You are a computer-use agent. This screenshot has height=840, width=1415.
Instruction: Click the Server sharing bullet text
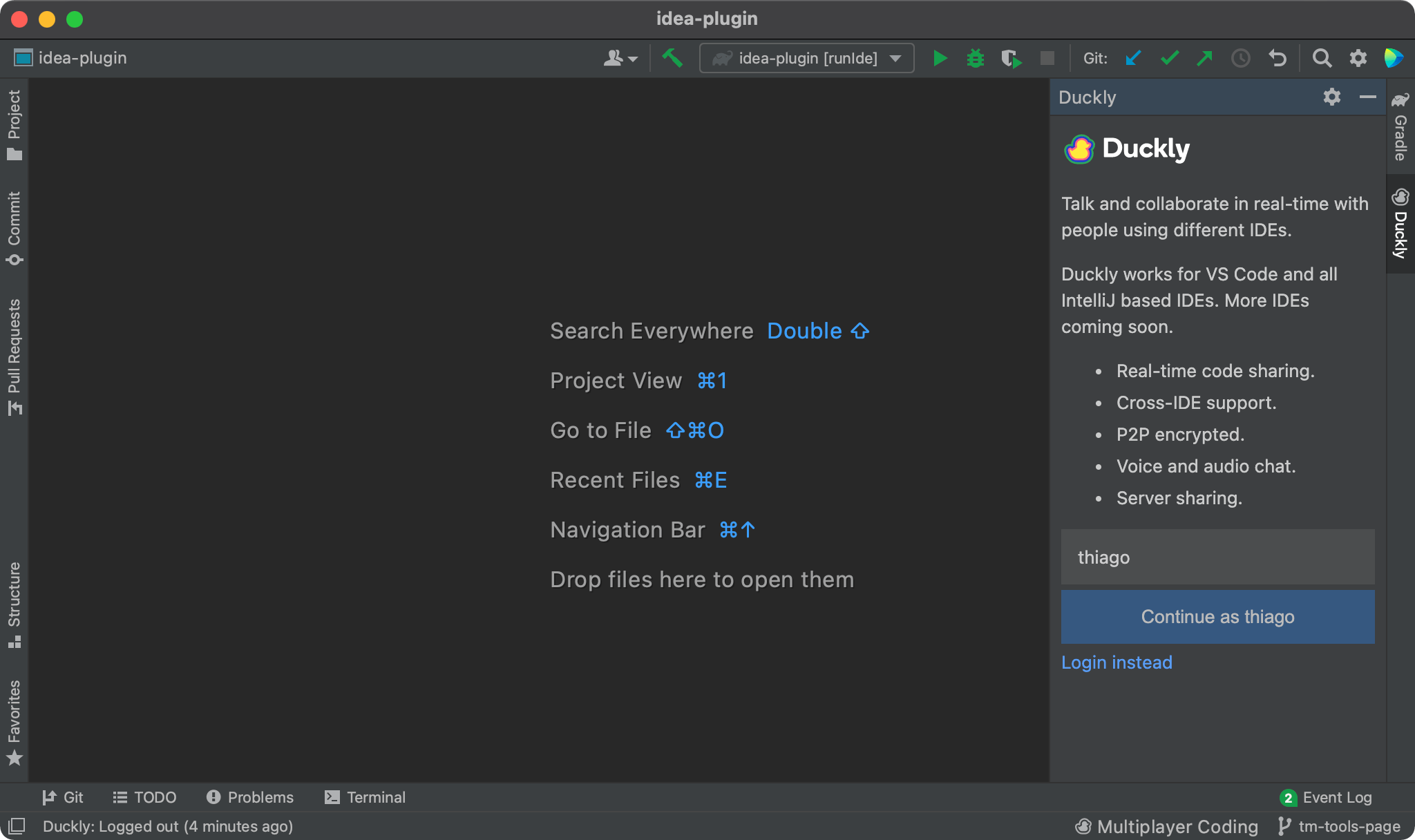coord(1179,498)
